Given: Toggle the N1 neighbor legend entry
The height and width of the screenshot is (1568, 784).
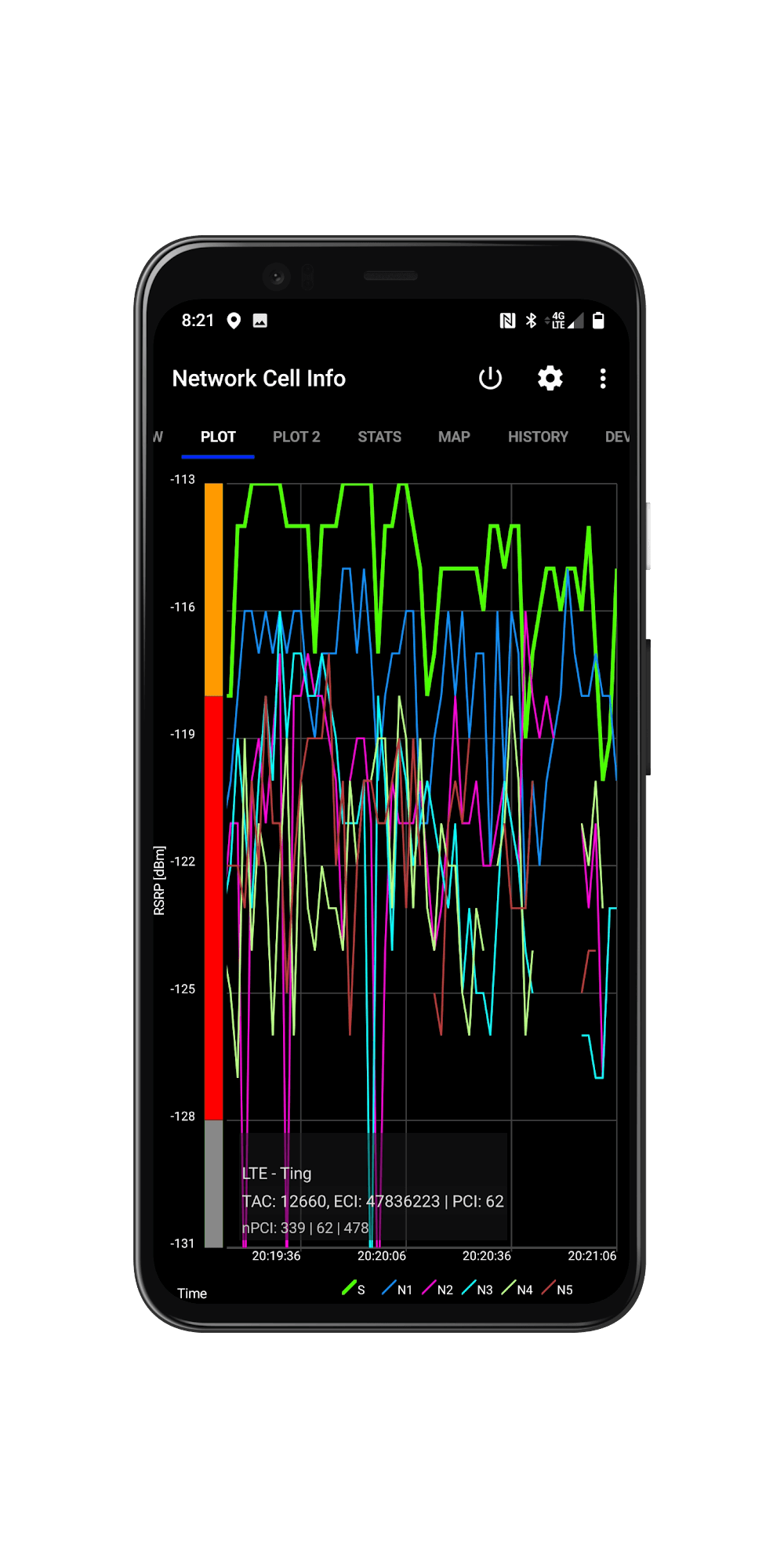Looking at the screenshot, I should coord(397,1289).
